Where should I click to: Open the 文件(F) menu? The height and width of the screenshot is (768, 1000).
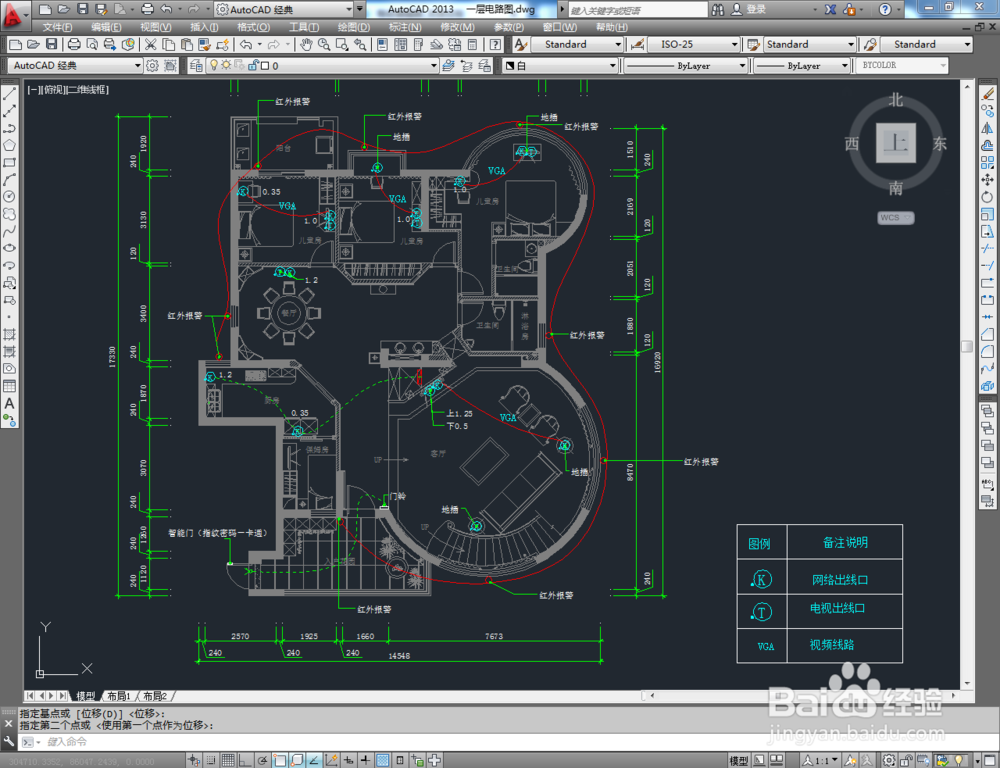(x=57, y=27)
